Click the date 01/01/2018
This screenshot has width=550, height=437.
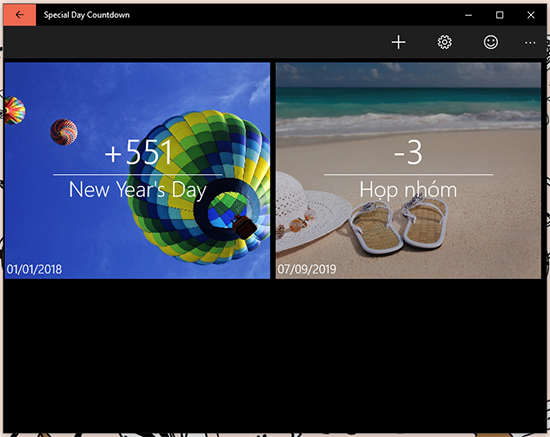pos(34,269)
